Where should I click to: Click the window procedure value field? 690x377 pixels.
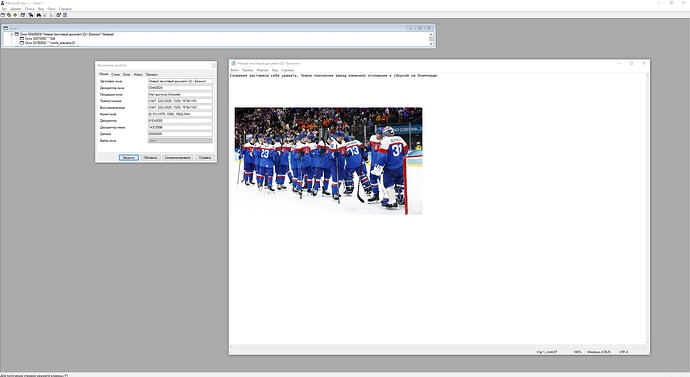pyautogui.click(x=180, y=94)
